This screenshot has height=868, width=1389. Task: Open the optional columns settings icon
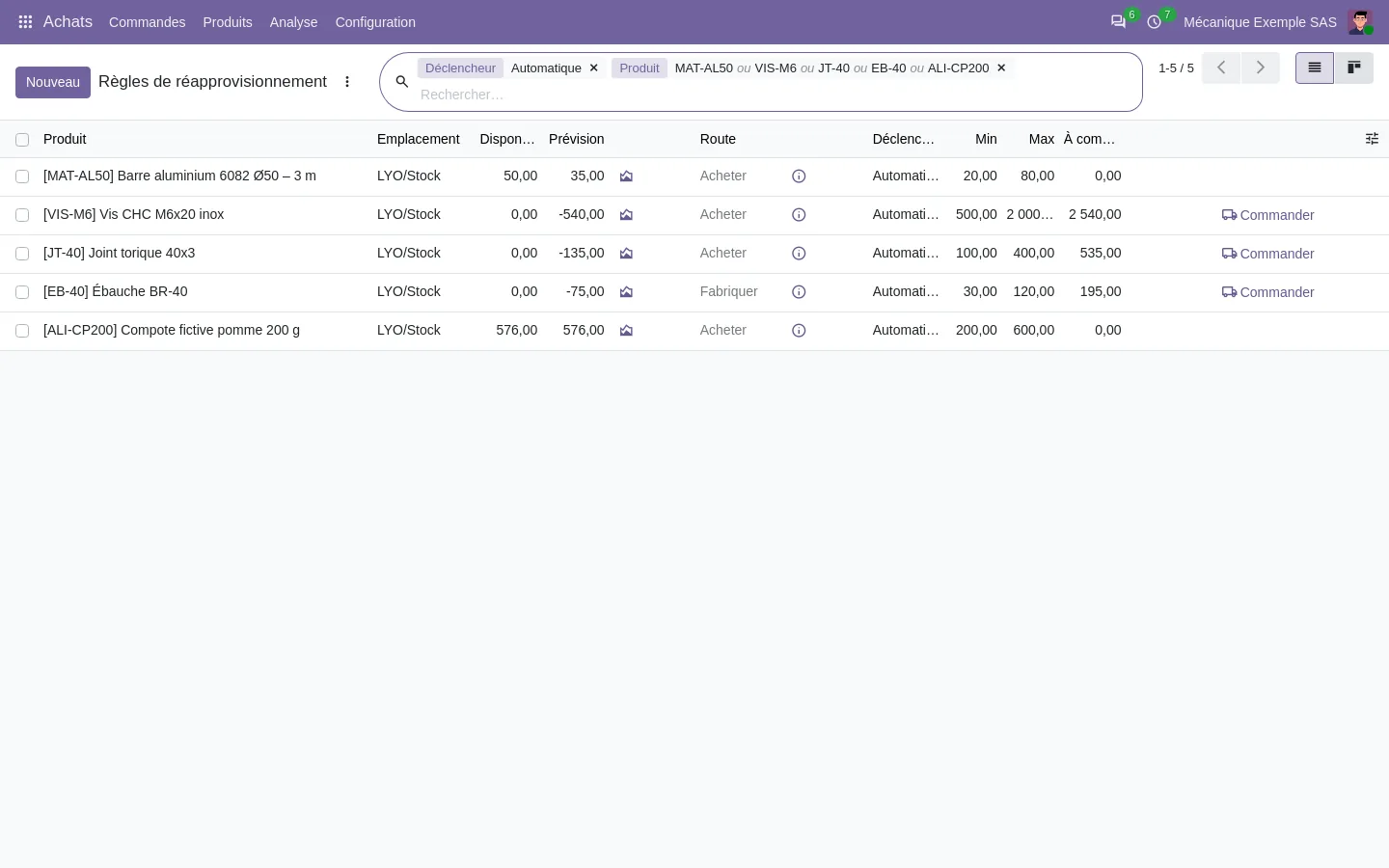click(x=1372, y=139)
